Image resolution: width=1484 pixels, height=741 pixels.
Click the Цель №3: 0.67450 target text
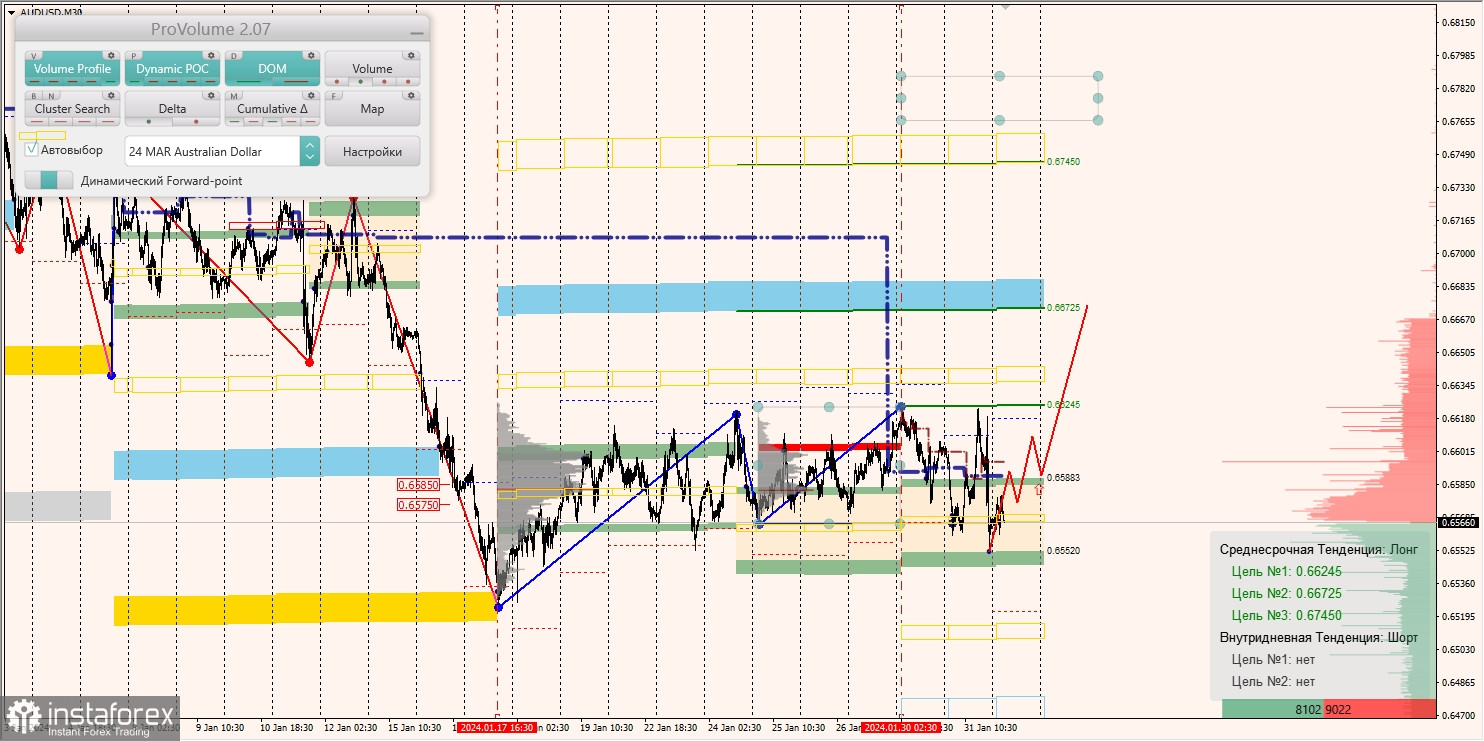(1287, 616)
